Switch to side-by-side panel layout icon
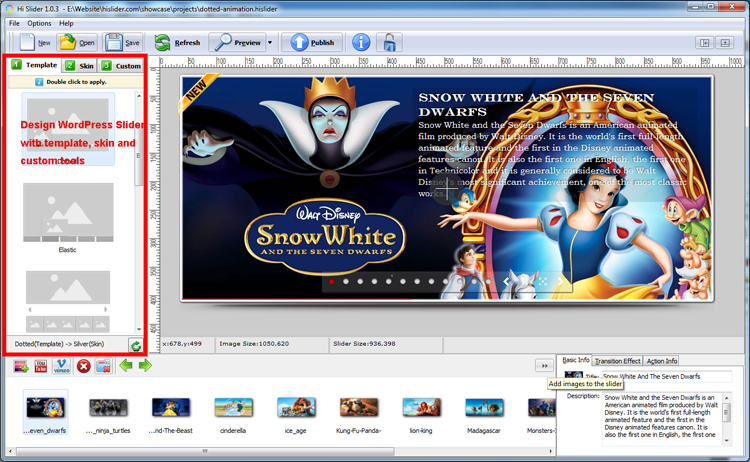The width and height of the screenshot is (750, 462). point(705,43)
